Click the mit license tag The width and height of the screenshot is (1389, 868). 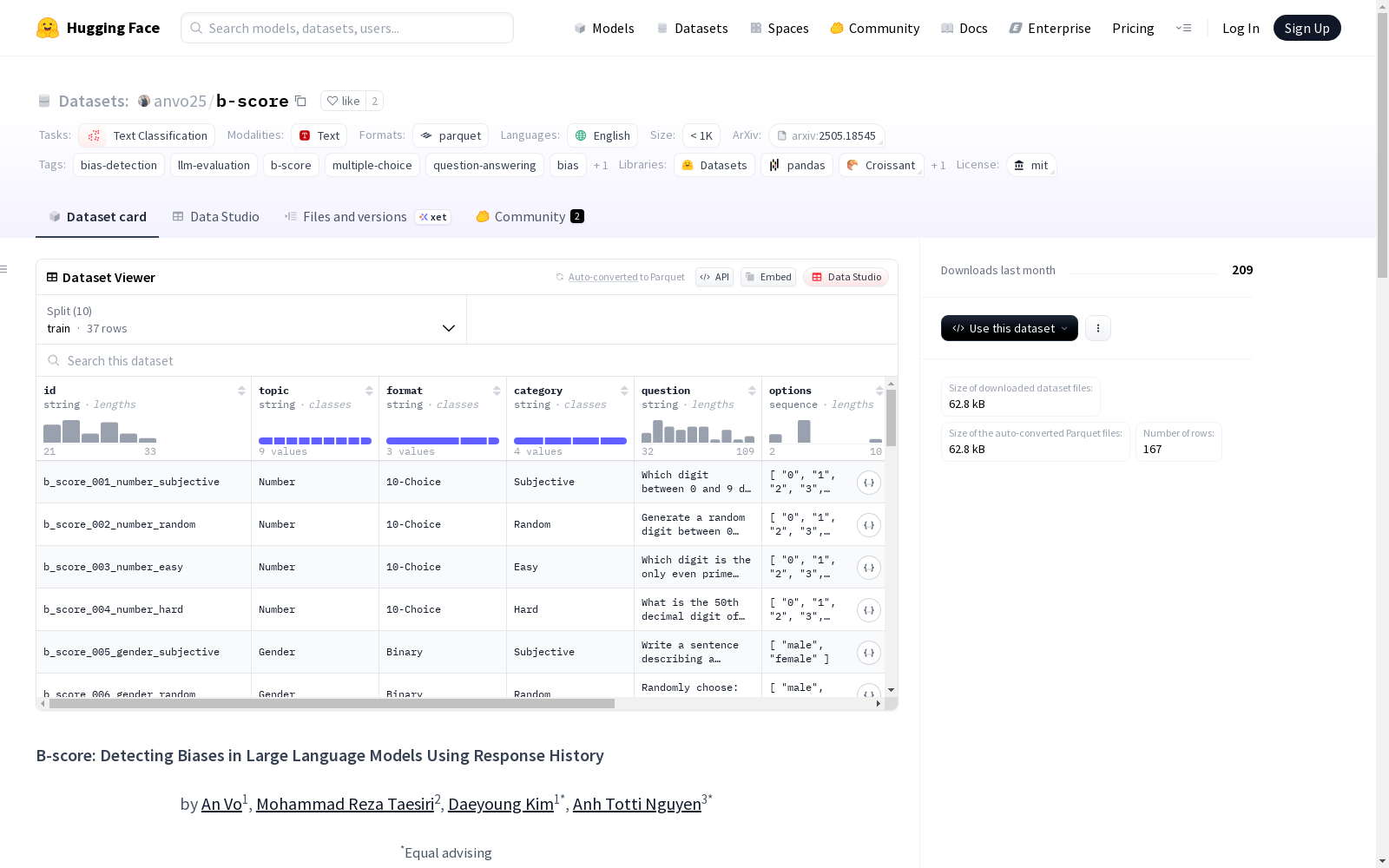tap(1031, 165)
